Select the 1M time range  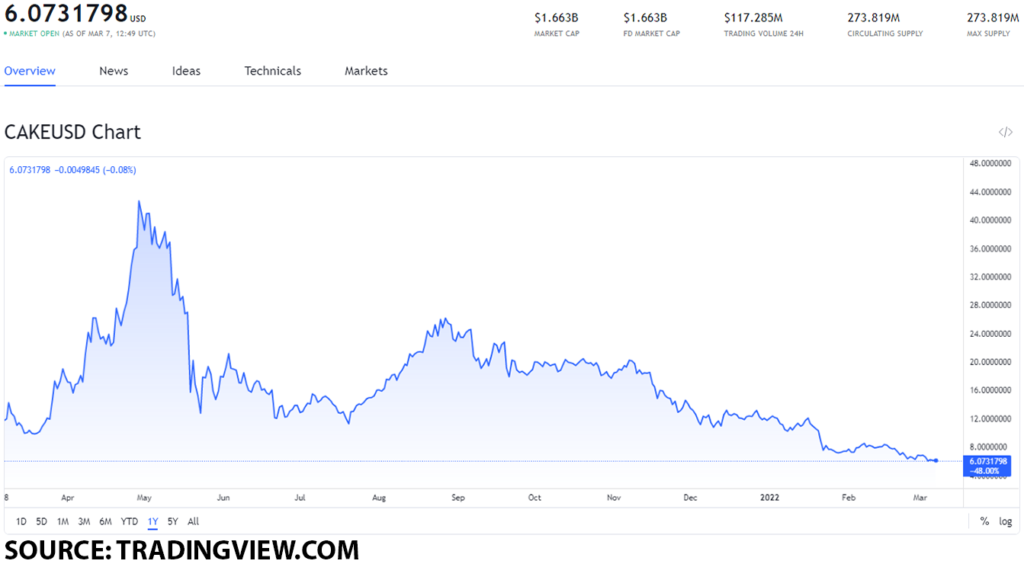point(63,522)
